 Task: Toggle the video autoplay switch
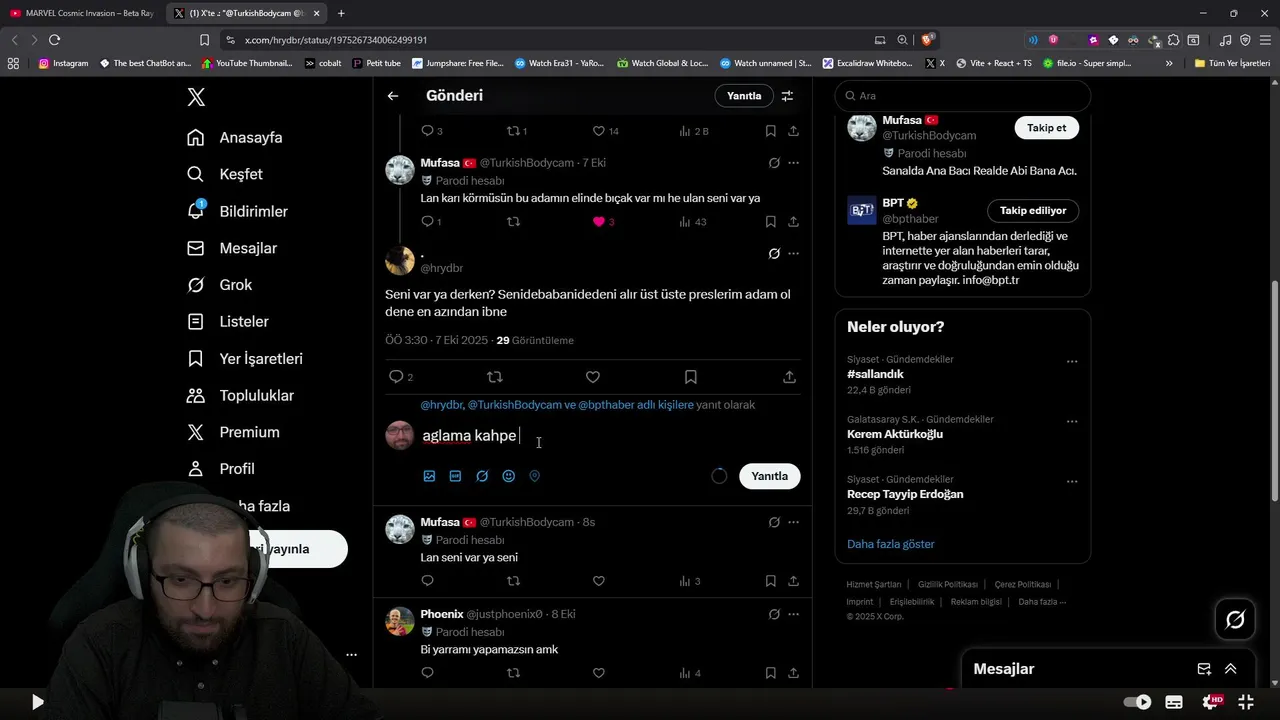pyautogui.click(x=1137, y=702)
